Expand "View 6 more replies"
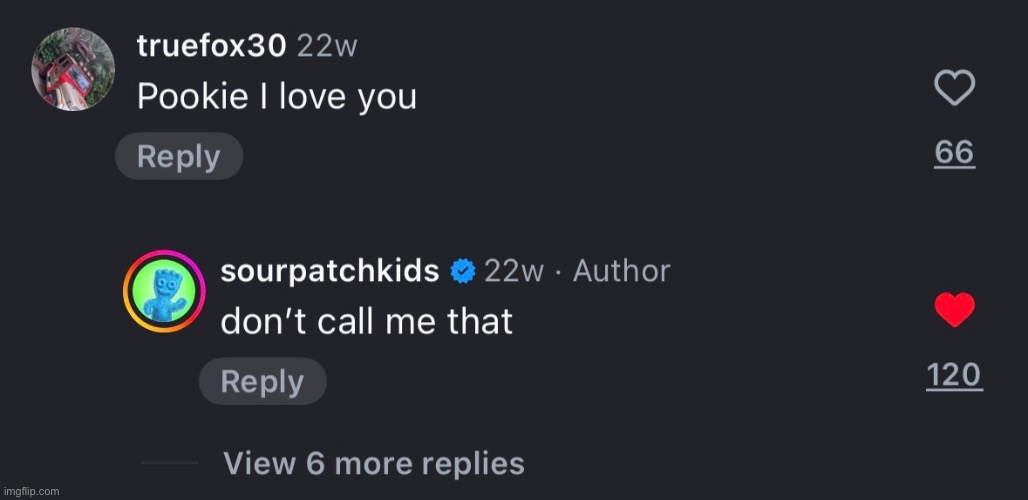The image size is (1028, 500). [373, 464]
